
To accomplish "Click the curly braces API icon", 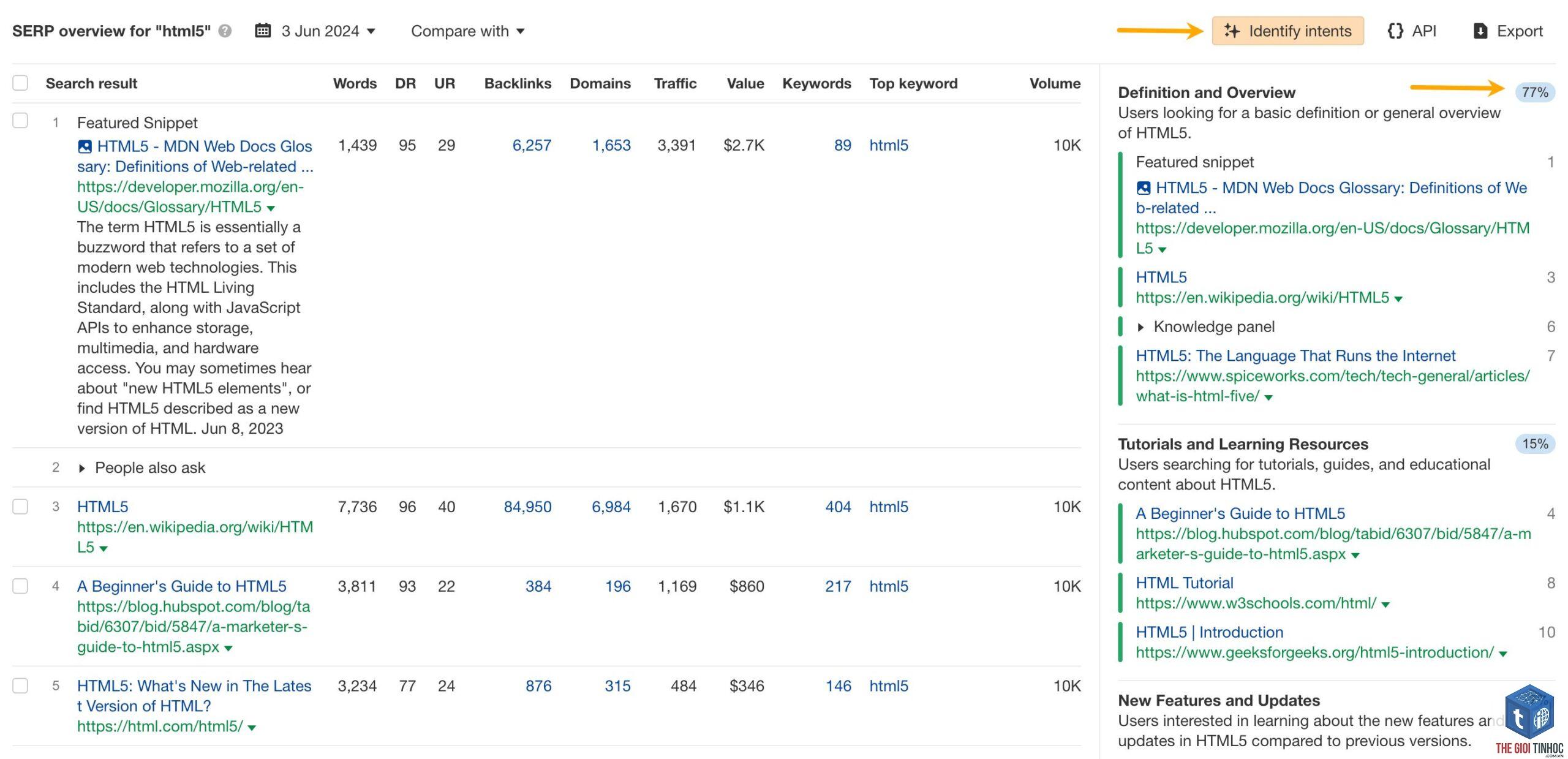I will pos(1395,31).
